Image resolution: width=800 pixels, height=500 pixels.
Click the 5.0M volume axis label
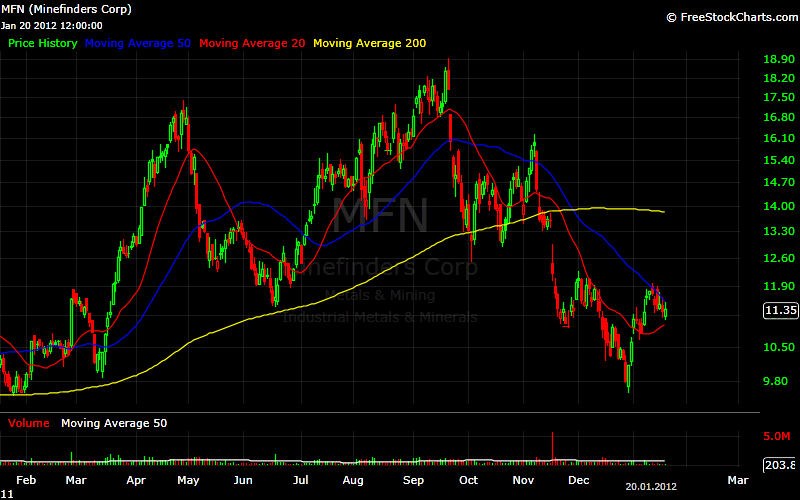pos(777,436)
